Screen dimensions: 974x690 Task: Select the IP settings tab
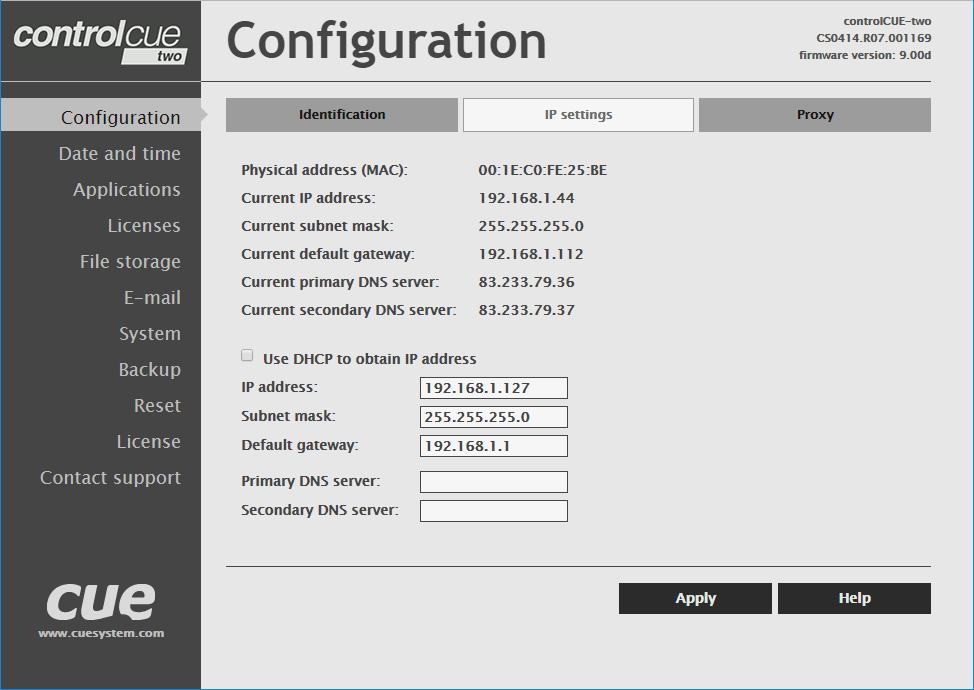pos(578,115)
